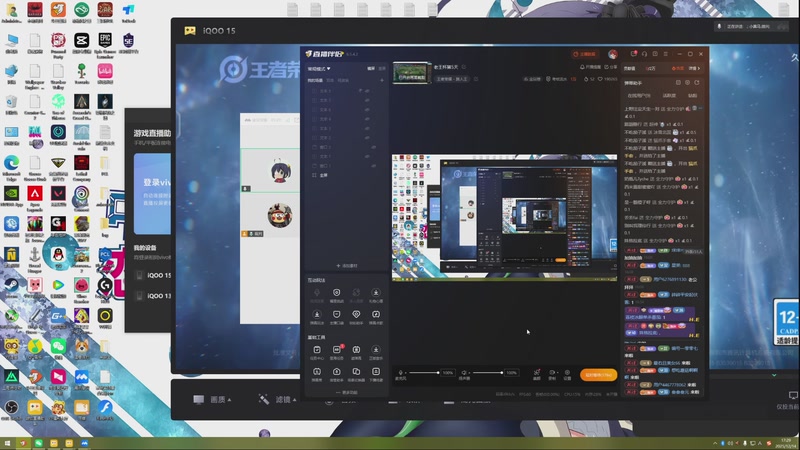Click the microphone icon beside the volume slider
The image size is (800, 450).
[x=401, y=373]
